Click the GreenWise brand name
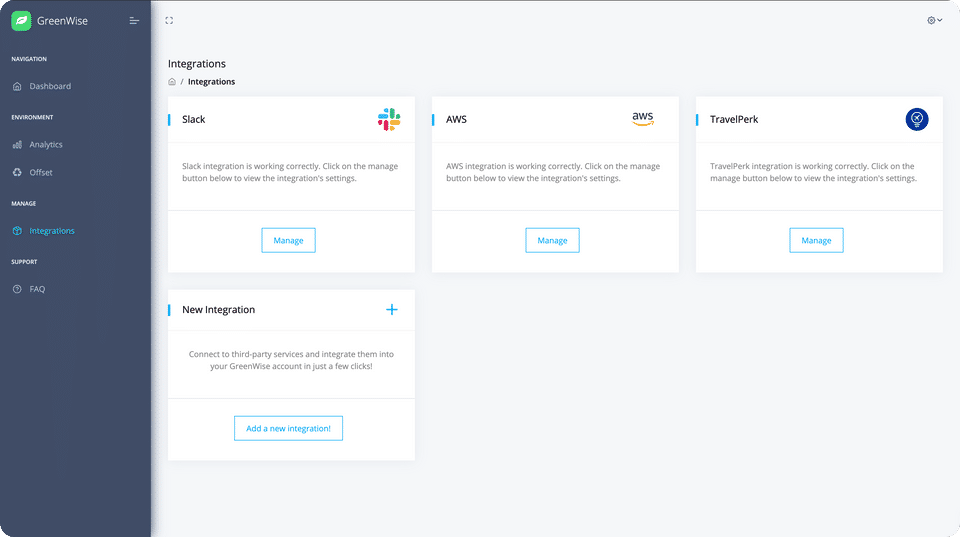960x537 pixels. click(62, 20)
